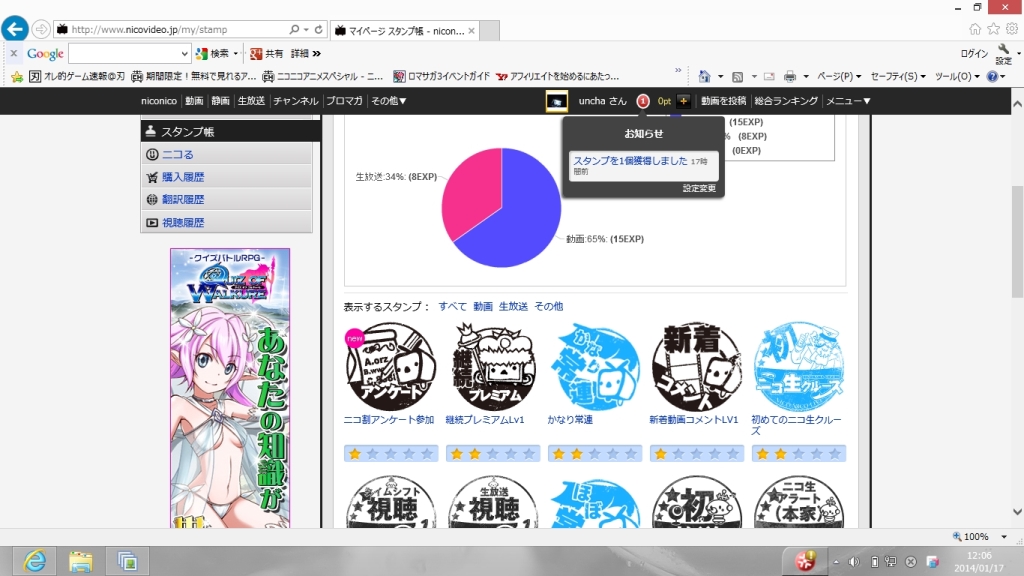
Task: Click the タイムシフト視聴 stamp icon
Action: tap(390, 502)
